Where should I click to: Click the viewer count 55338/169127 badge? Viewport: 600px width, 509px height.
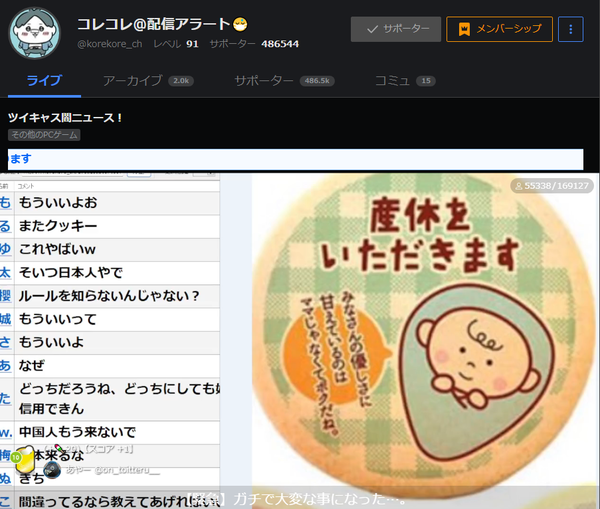[x=552, y=186]
